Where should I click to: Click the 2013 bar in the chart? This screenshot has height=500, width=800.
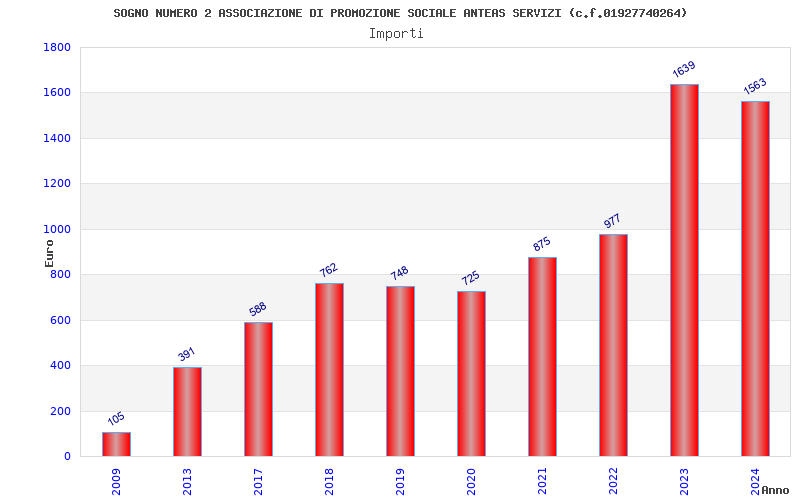[187, 412]
